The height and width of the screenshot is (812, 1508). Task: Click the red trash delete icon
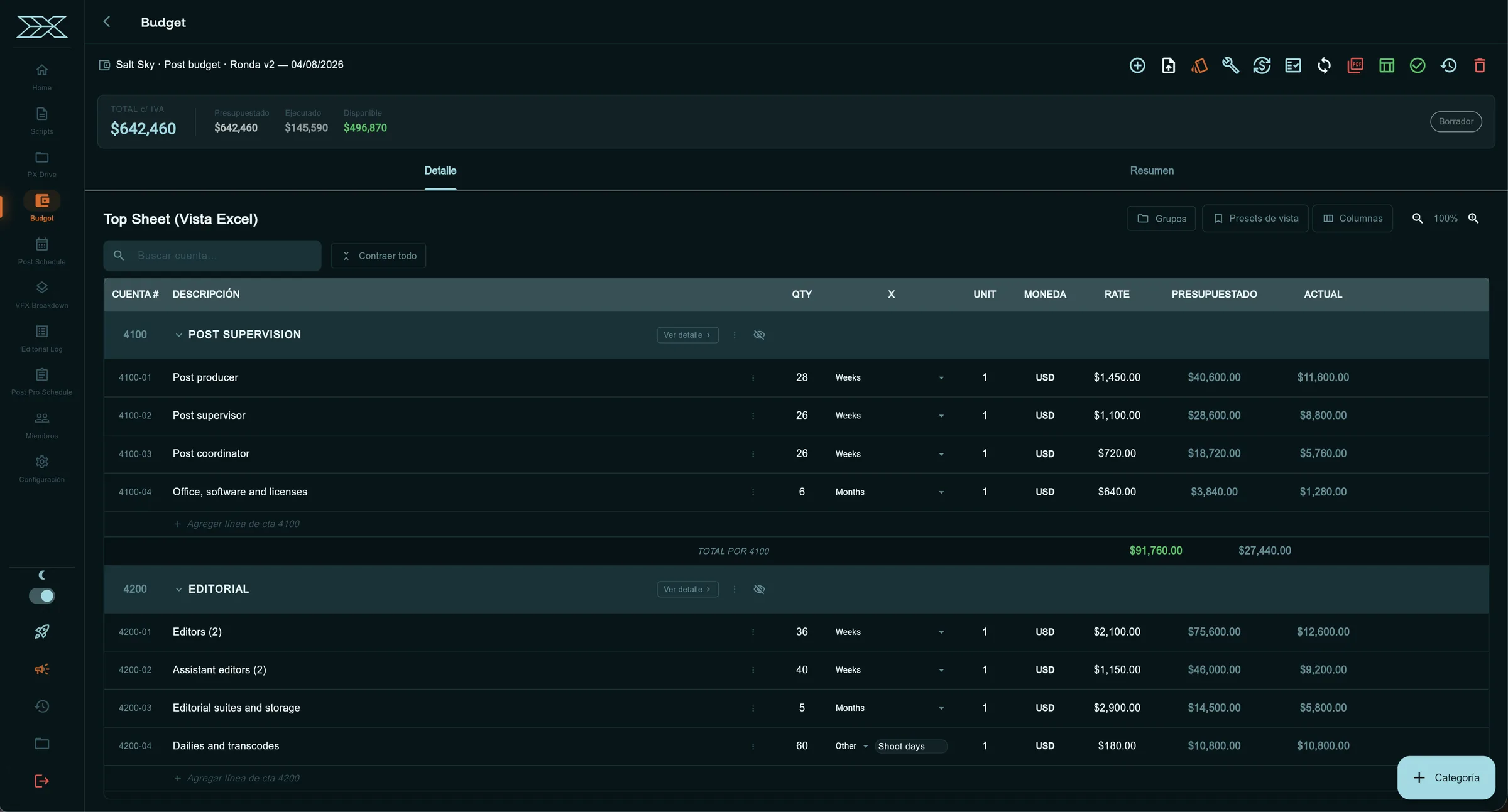click(1480, 65)
